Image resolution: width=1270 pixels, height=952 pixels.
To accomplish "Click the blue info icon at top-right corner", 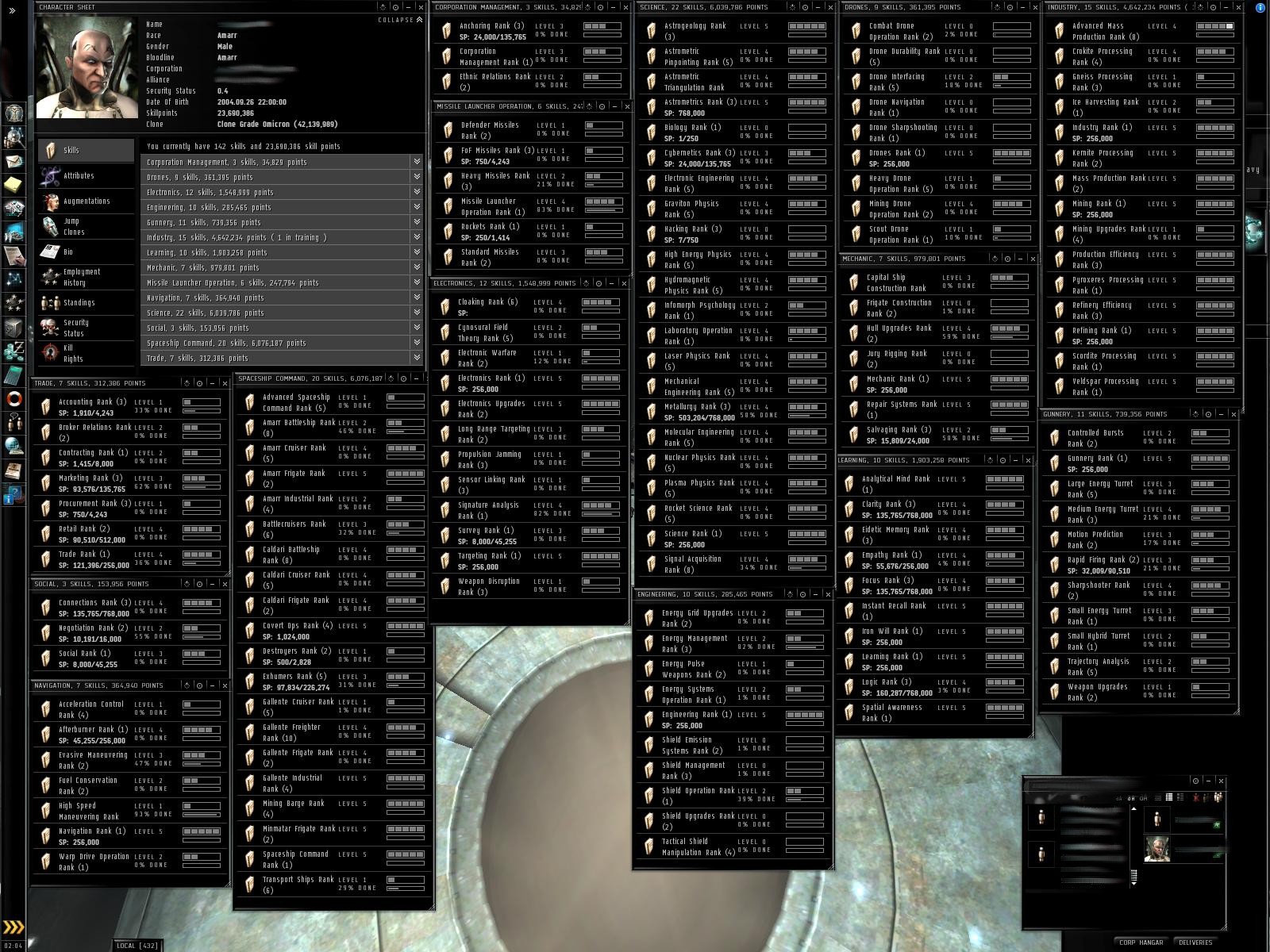I will [x=1260, y=7].
